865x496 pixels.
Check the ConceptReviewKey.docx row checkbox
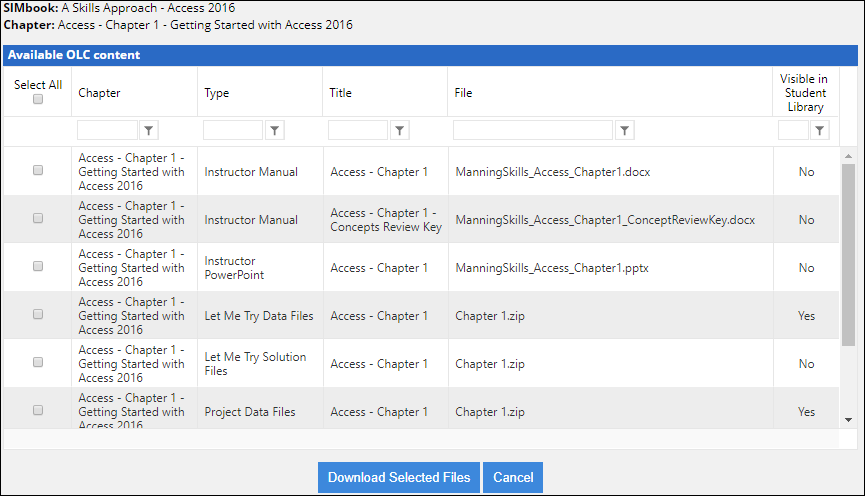[x=38, y=218]
